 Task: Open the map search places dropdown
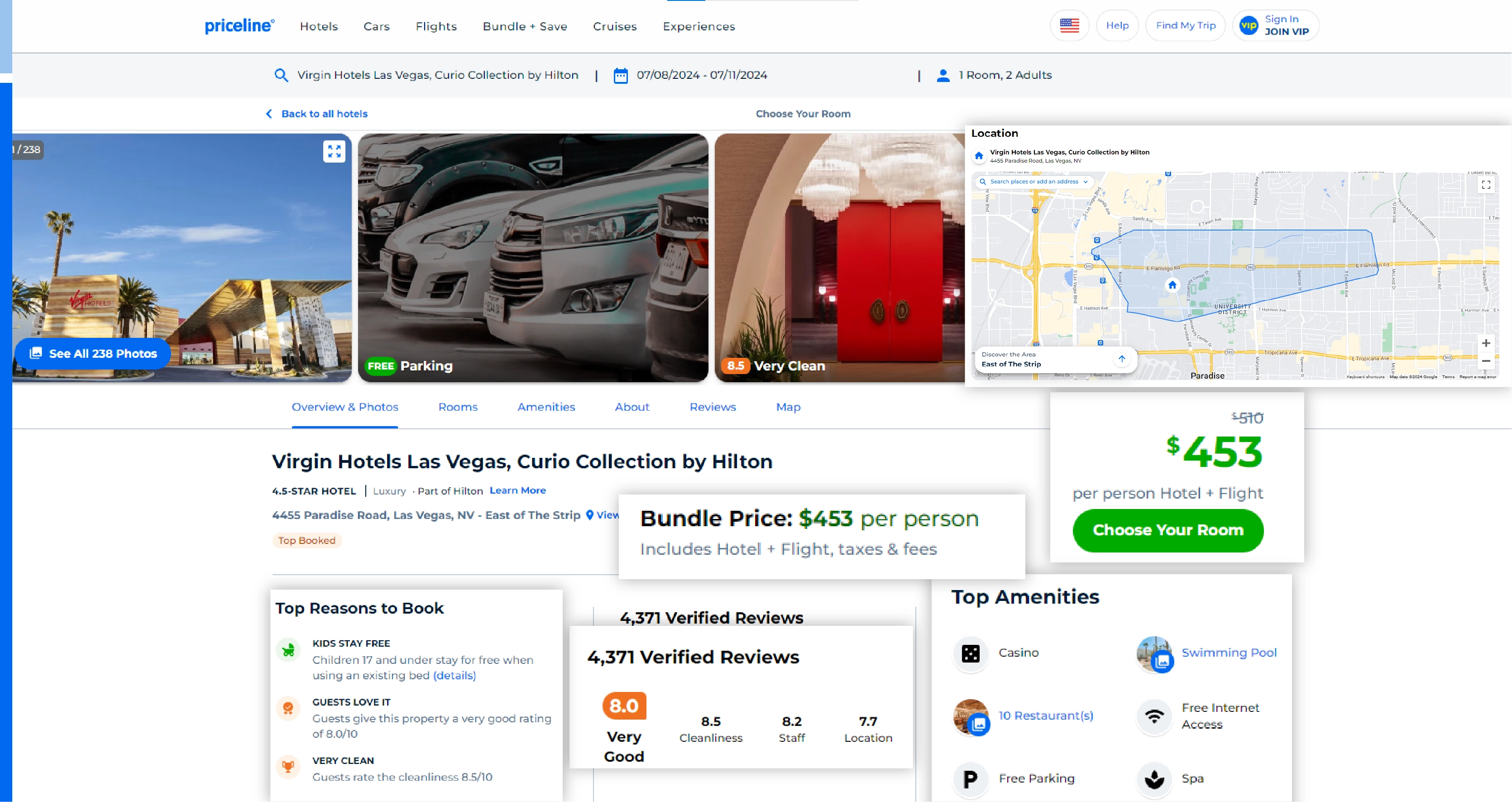[x=1034, y=182]
